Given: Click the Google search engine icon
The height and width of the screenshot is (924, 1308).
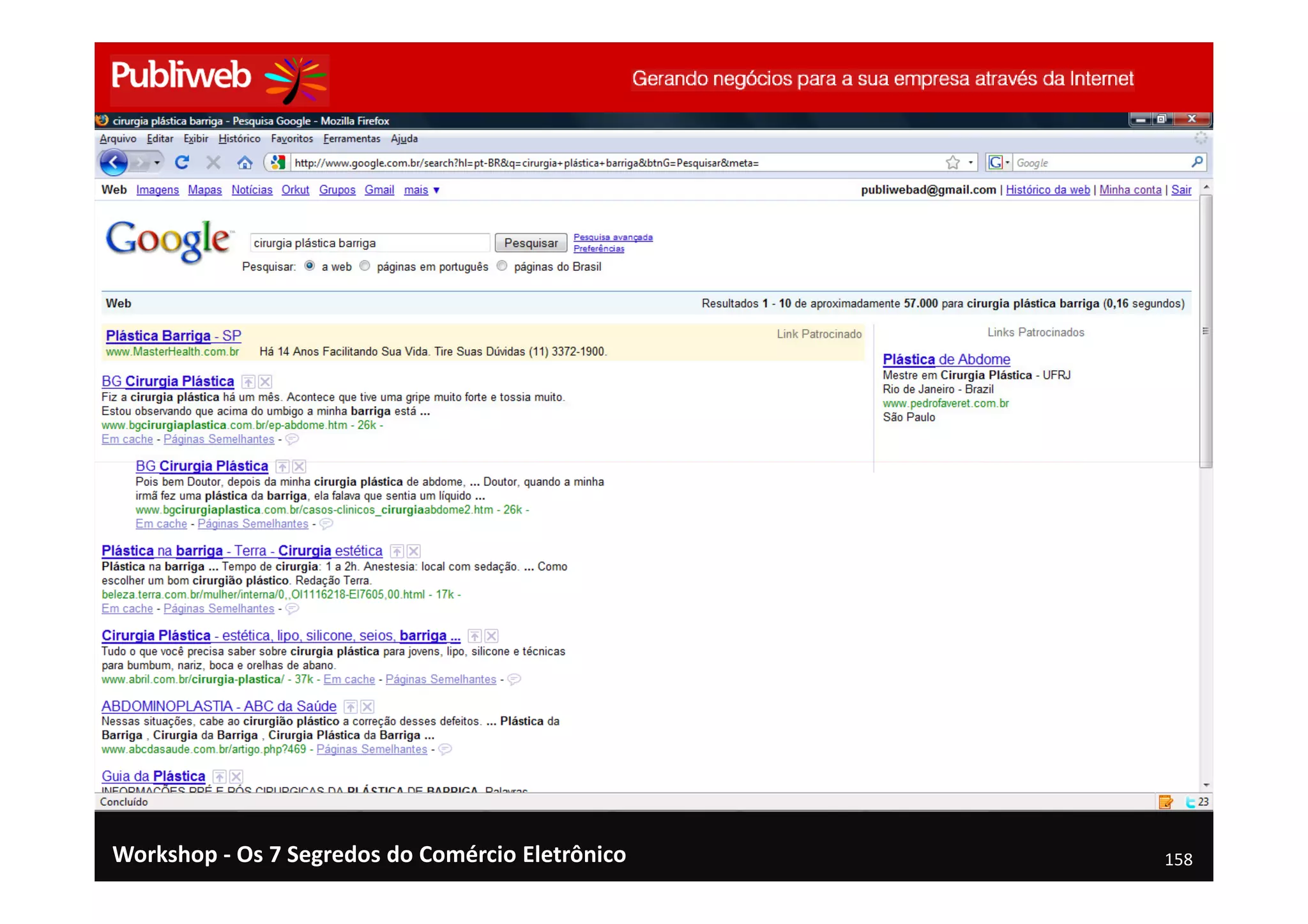Looking at the screenshot, I should coord(995,163).
